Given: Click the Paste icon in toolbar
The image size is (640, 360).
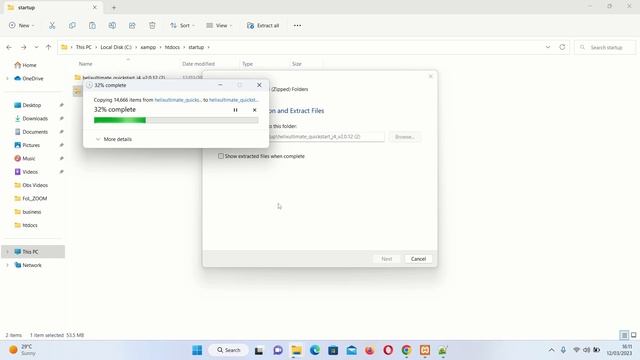Looking at the screenshot, I should 92,25.
